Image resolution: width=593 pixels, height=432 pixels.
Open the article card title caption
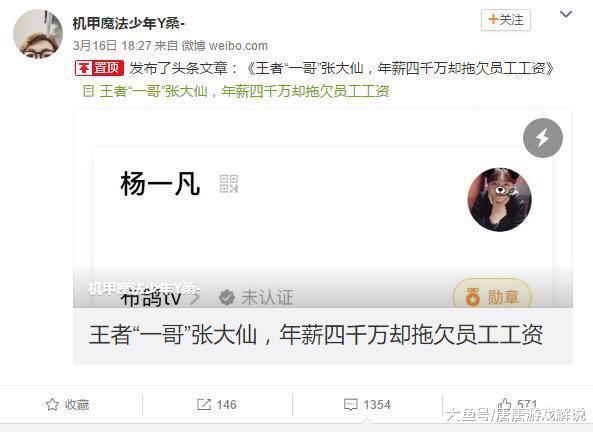pos(316,335)
